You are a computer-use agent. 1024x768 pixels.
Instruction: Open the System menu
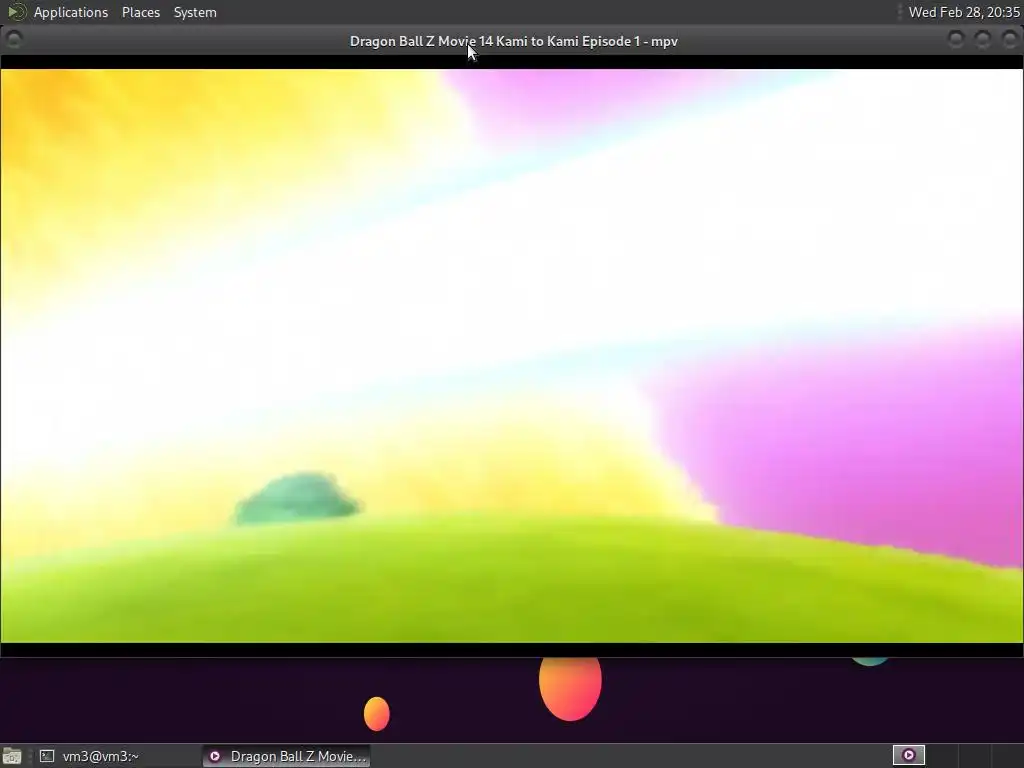pyautogui.click(x=195, y=12)
